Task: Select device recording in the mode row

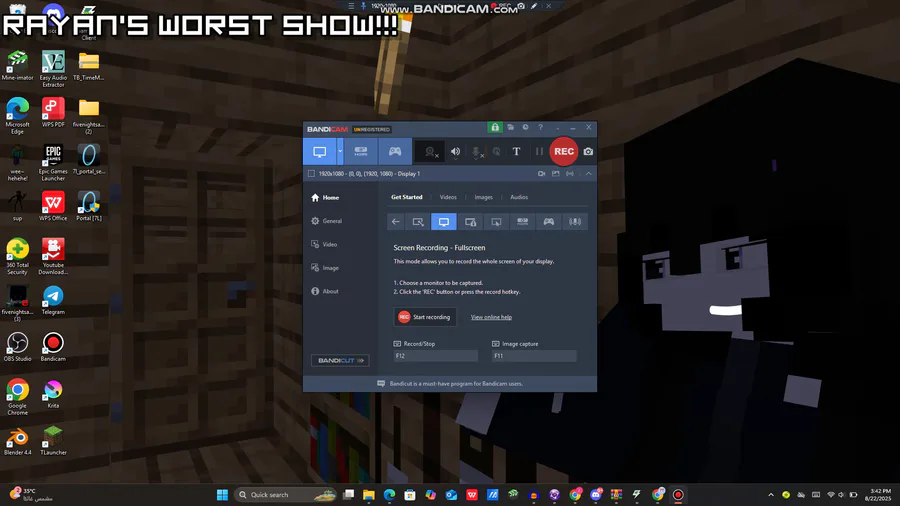Action: [x=522, y=222]
